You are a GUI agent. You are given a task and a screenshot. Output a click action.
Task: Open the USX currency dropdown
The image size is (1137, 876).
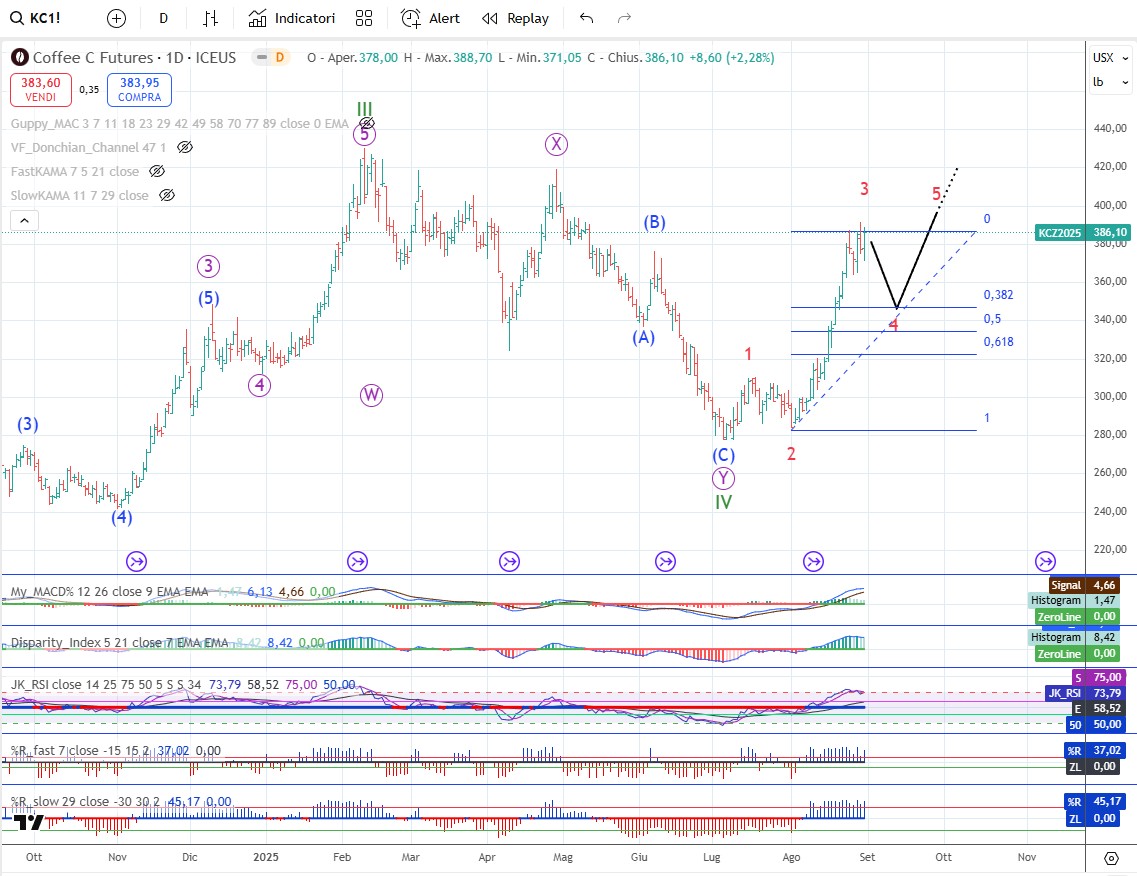point(1104,58)
